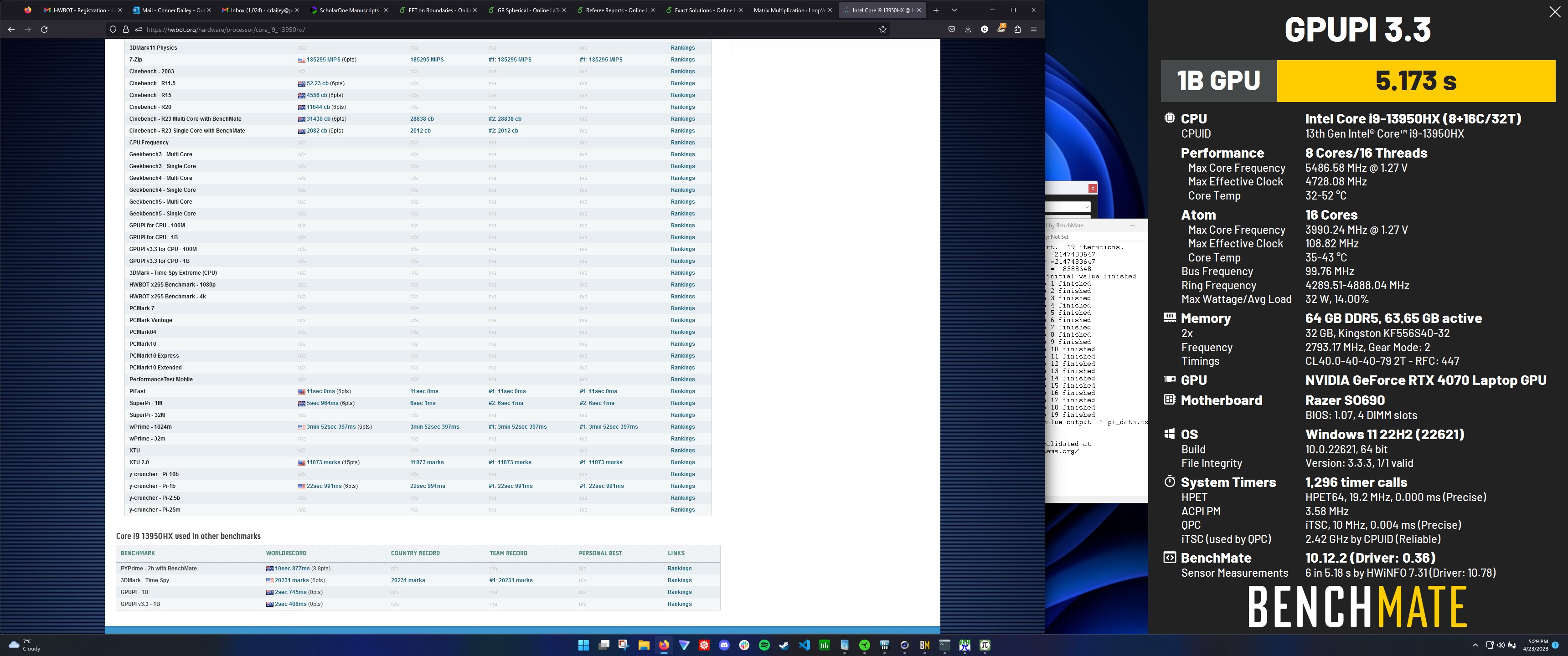Open notification badge in system tray
Image resolution: width=1568 pixels, height=656 pixels.
click(1556, 645)
